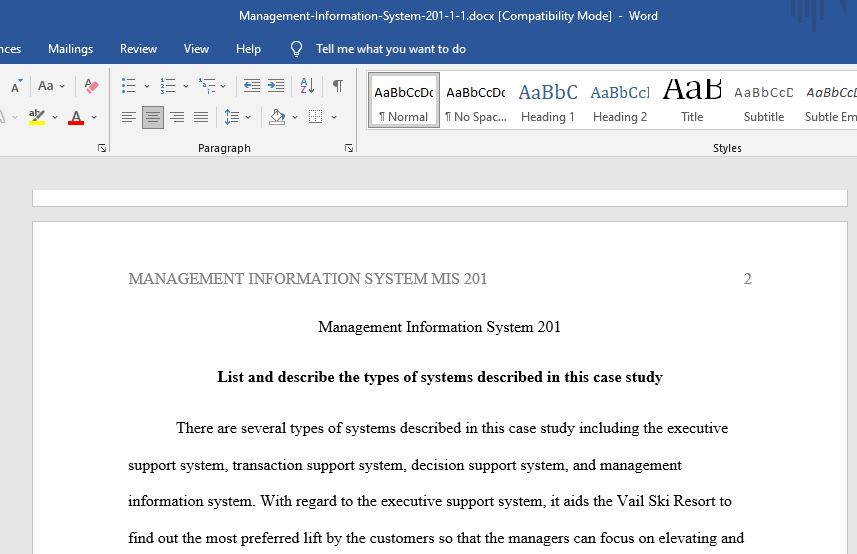
Task: Apply the Heading 1 style
Action: click(x=548, y=101)
